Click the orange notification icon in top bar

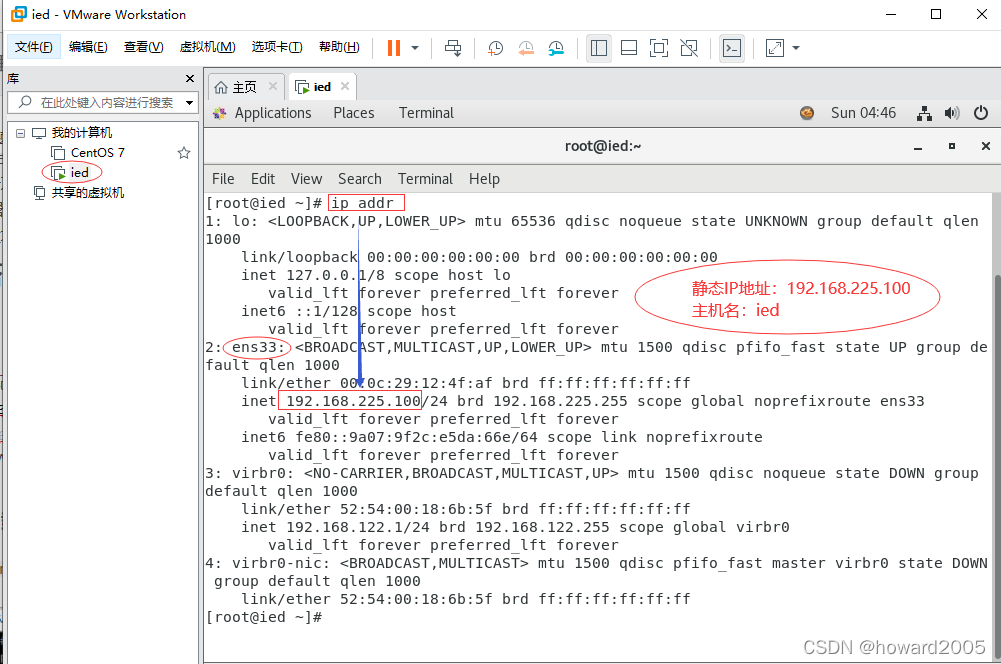pos(807,113)
